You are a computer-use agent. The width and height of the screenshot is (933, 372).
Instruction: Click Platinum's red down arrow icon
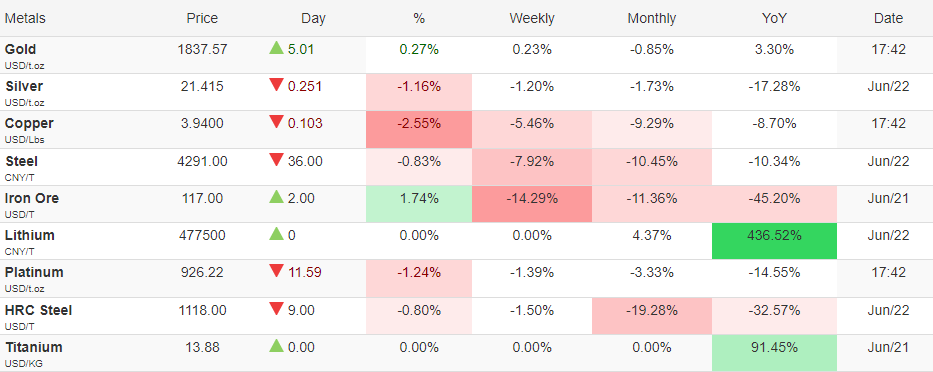[x=276, y=271]
